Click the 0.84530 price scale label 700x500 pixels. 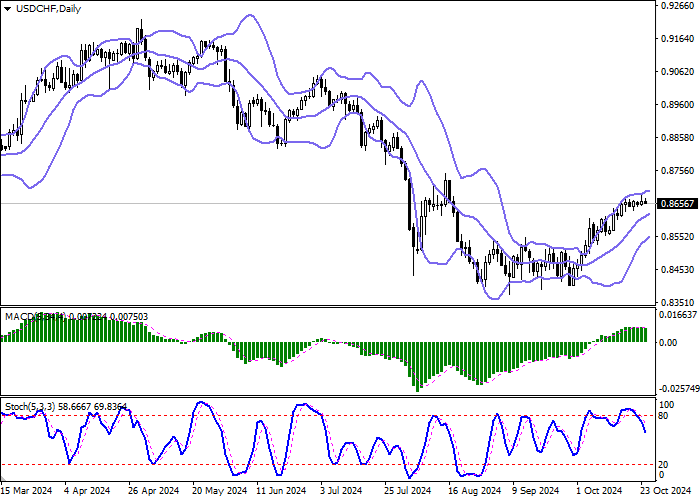(678, 270)
